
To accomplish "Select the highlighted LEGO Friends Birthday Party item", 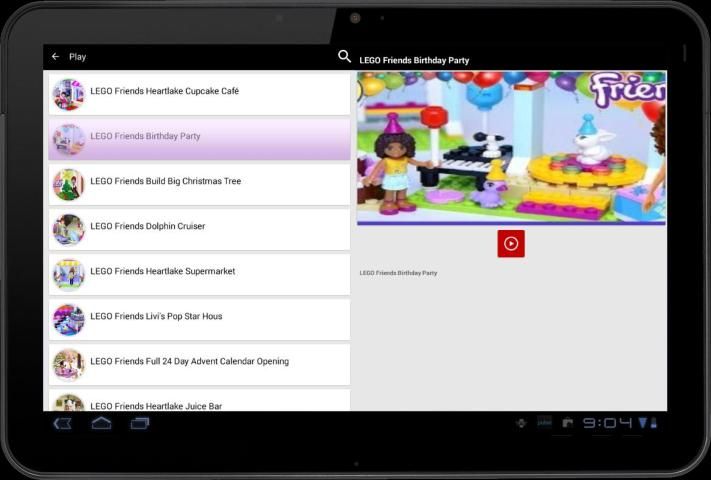I will pyautogui.click(x=200, y=137).
